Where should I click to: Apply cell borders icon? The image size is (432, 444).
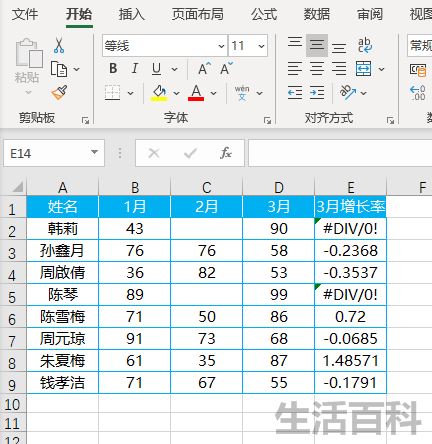pyautogui.click(x=112, y=93)
